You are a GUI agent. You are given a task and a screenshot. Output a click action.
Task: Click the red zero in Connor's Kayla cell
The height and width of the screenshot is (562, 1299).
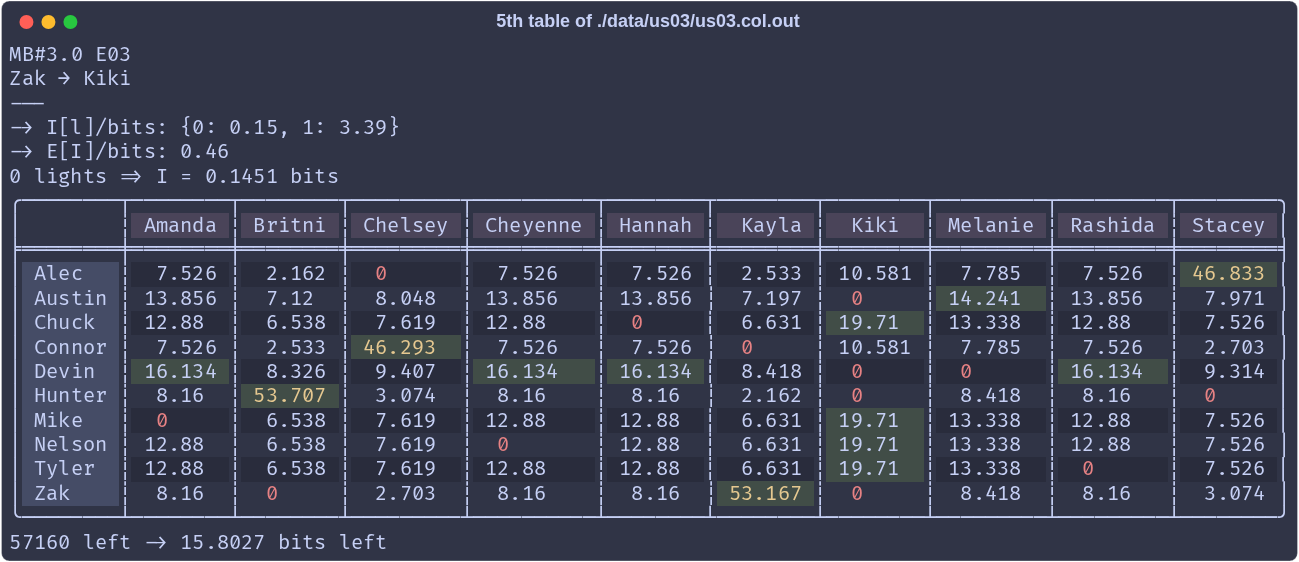pyautogui.click(x=747, y=347)
